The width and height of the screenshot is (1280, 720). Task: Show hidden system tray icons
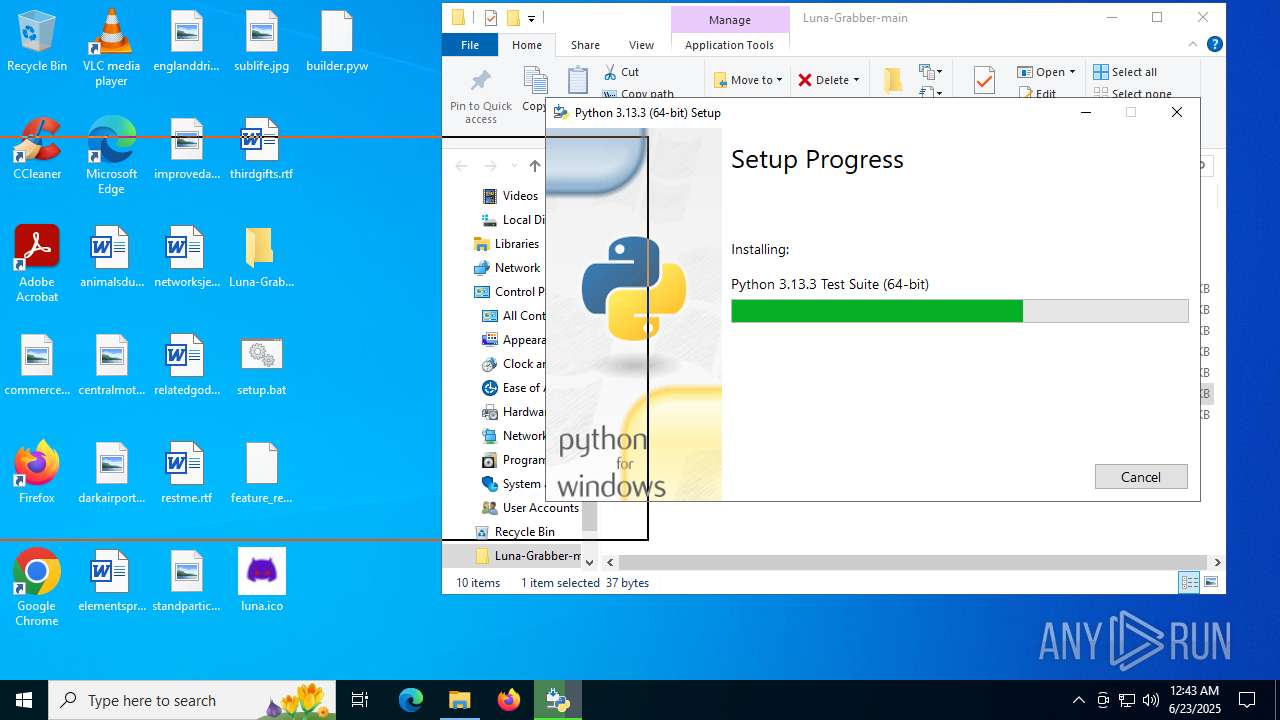tap(1078, 700)
